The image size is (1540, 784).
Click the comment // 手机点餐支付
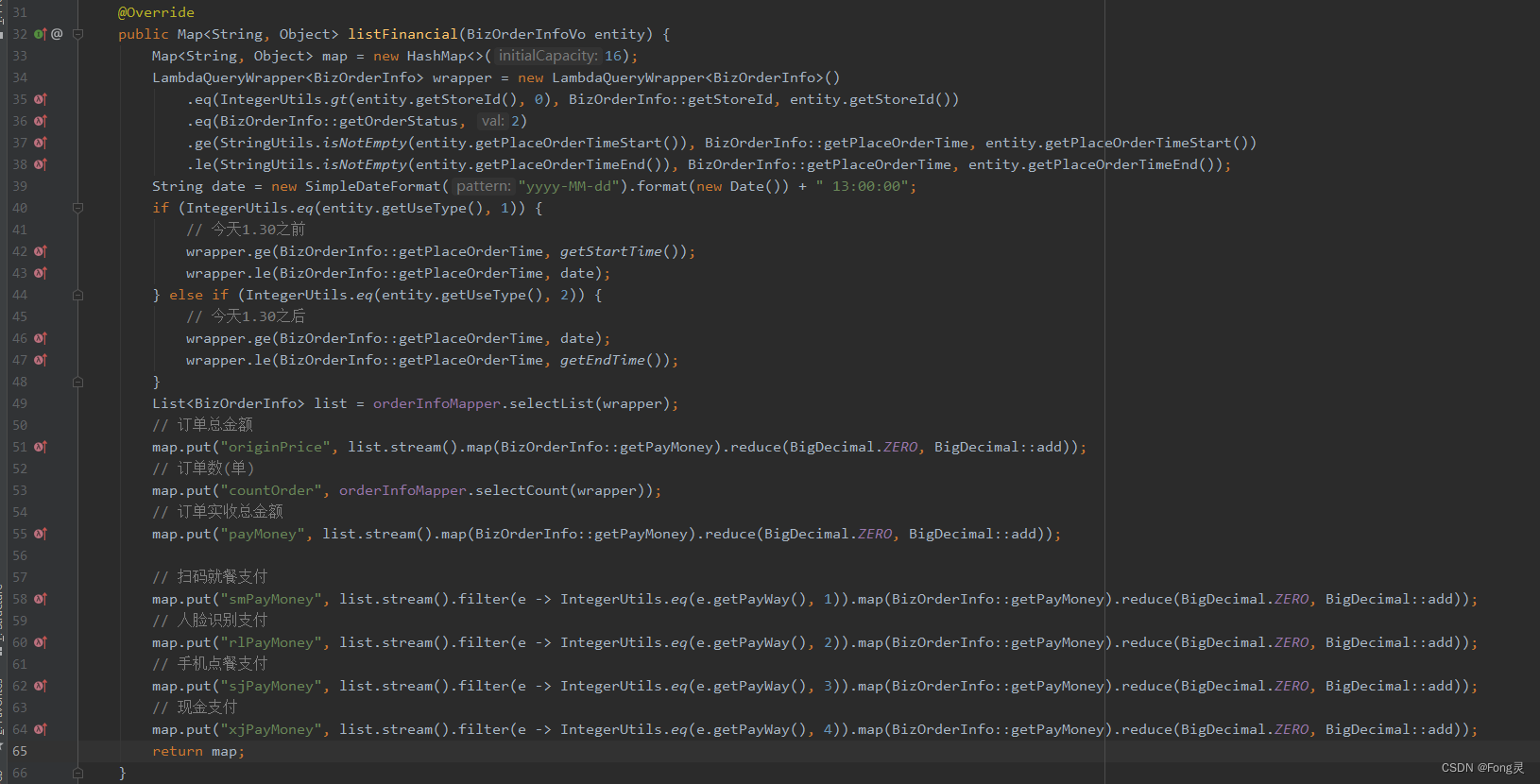coord(210,664)
